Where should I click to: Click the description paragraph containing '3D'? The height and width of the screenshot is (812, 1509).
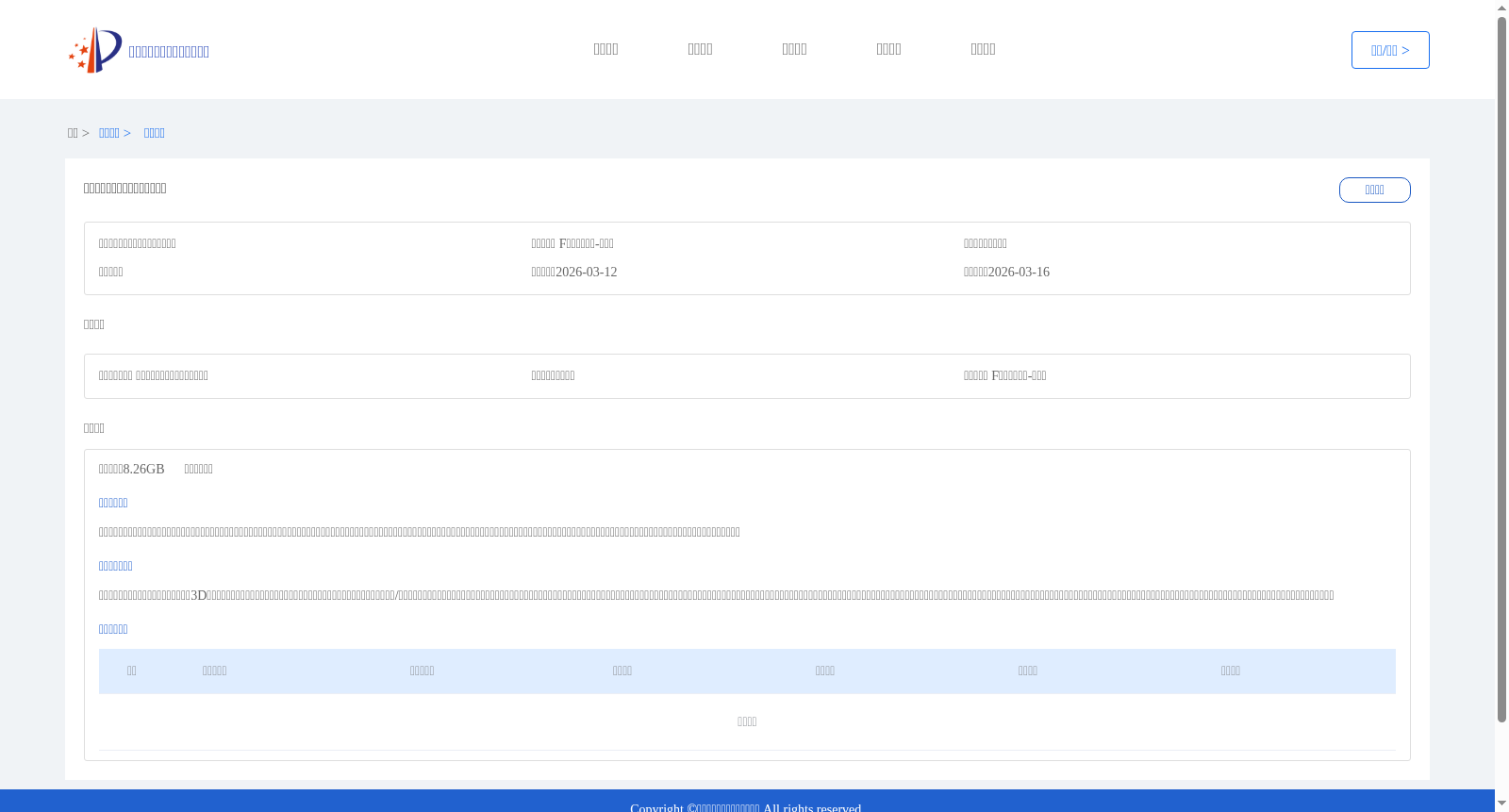pyautogui.click(x=717, y=595)
